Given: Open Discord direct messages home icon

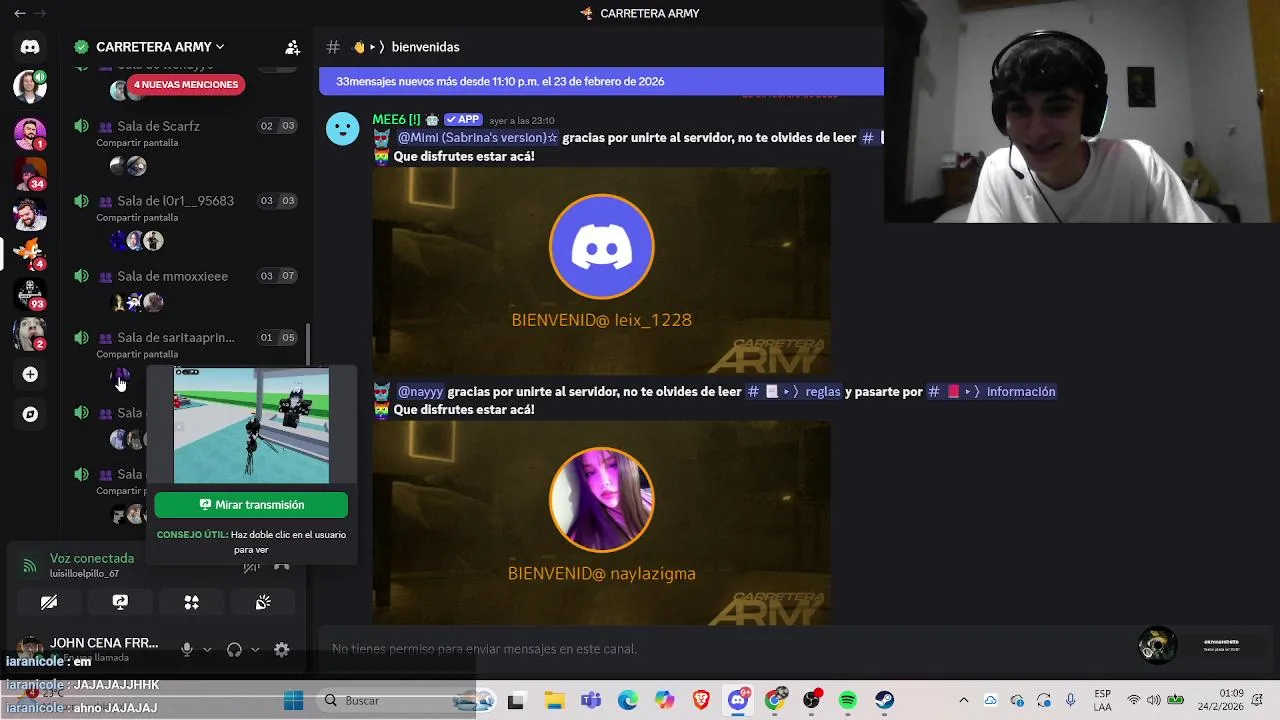Looking at the screenshot, I should (x=30, y=47).
